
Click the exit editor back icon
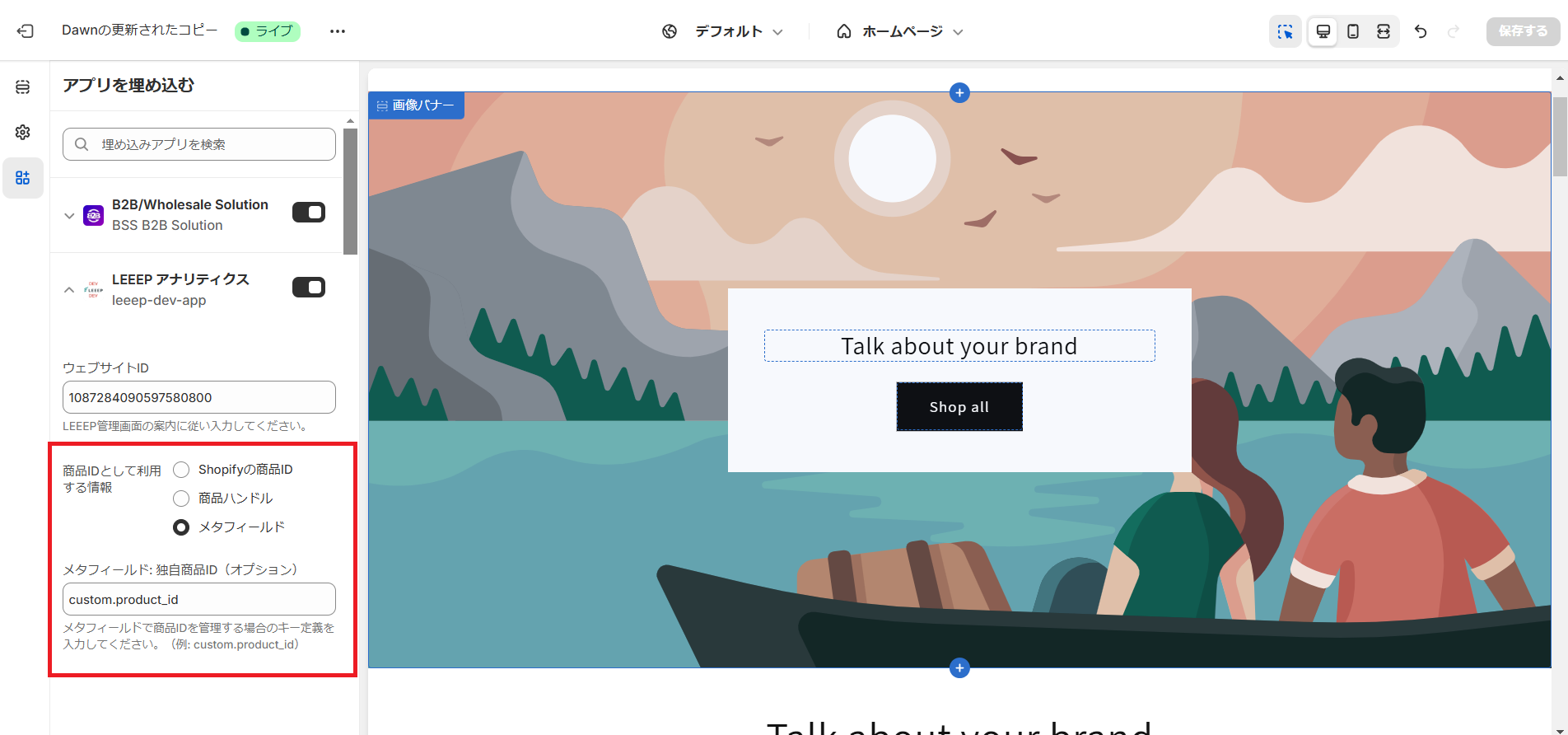(26, 31)
